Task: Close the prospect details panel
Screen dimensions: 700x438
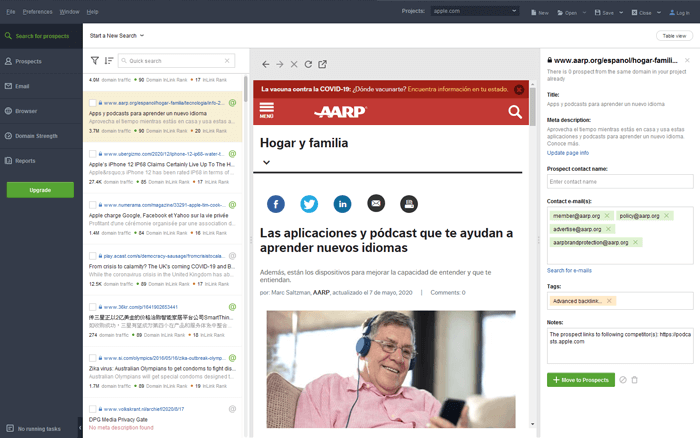Action: (687, 60)
